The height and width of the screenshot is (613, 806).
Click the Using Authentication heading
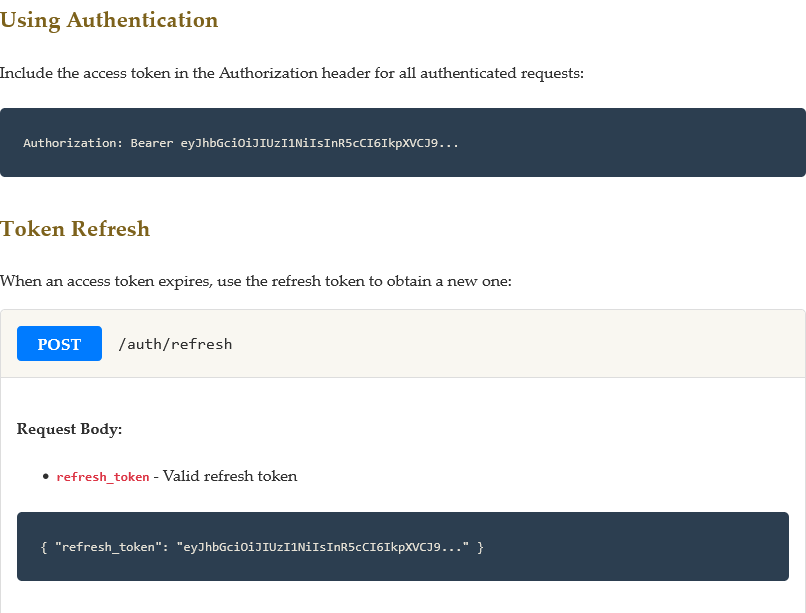click(109, 20)
